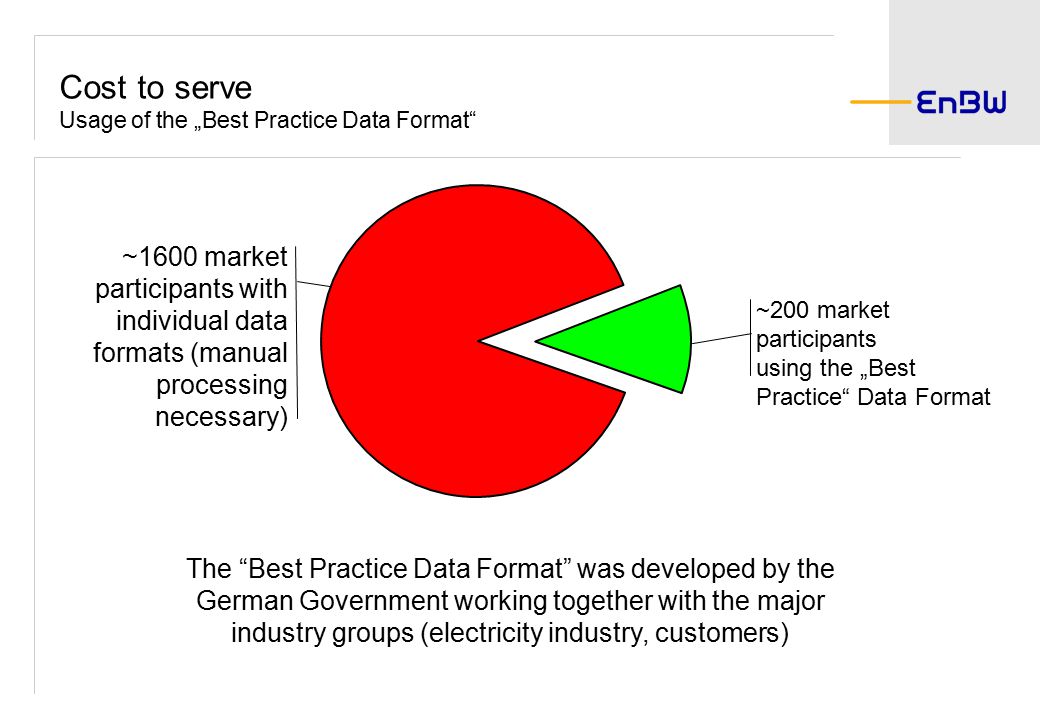Click the EnBW logo
Screen dimensions: 1040x720
coord(961,102)
